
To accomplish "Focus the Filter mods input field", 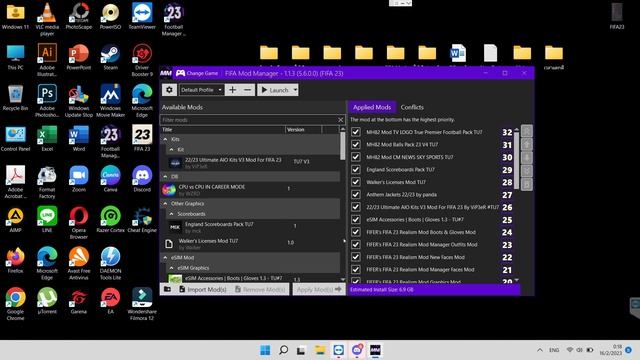I will (249, 120).
